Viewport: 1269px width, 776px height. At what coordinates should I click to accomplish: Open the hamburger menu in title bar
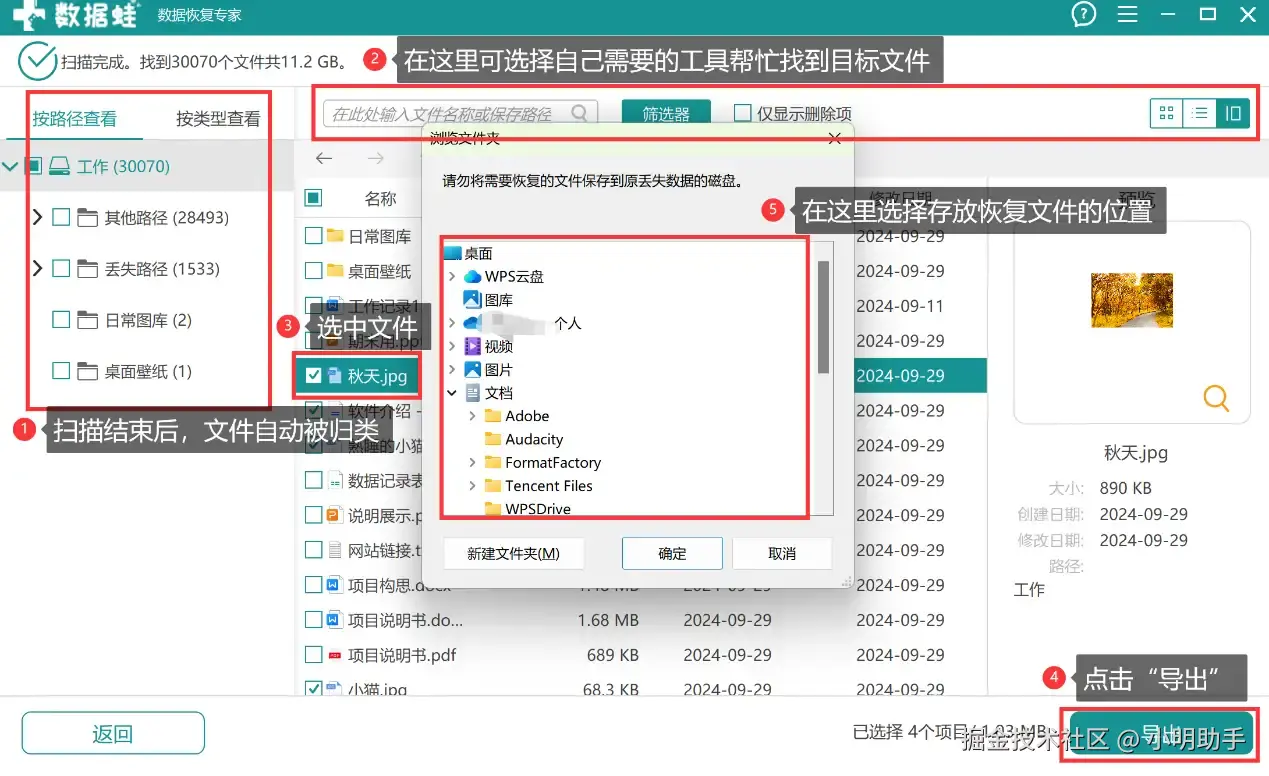pyautogui.click(x=1128, y=14)
